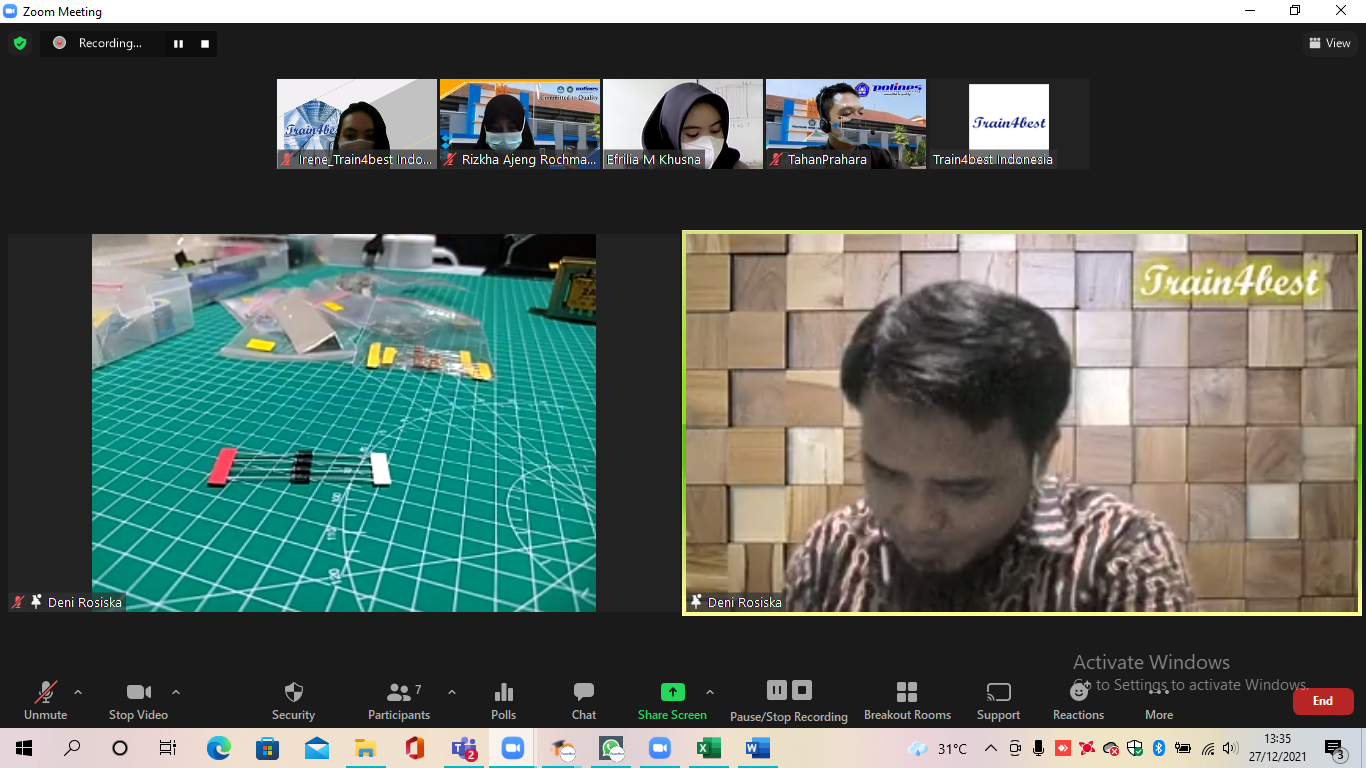This screenshot has width=1366, height=768.
Task: Open the Participants list
Action: [x=399, y=692]
